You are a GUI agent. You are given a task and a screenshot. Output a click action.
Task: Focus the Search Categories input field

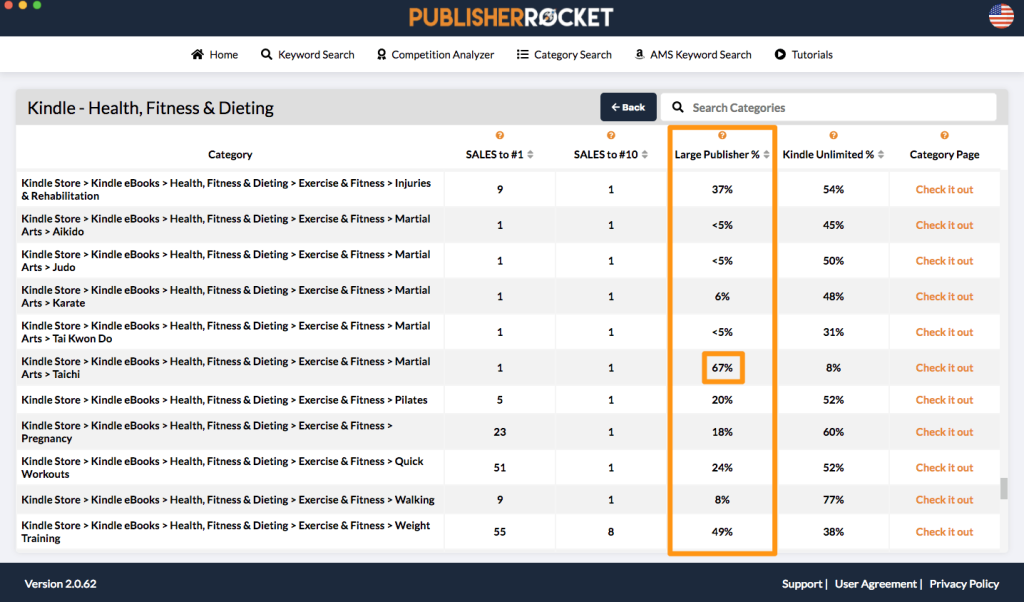tap(829, 107)
